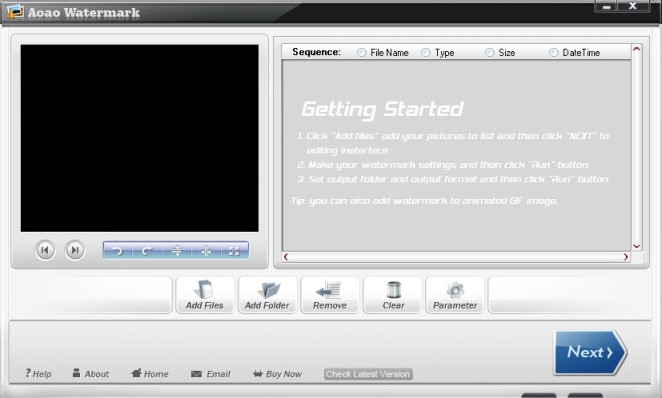Go to the next image in preview
The height and width of the screenshot is (398, 662).
click(75, 250)
